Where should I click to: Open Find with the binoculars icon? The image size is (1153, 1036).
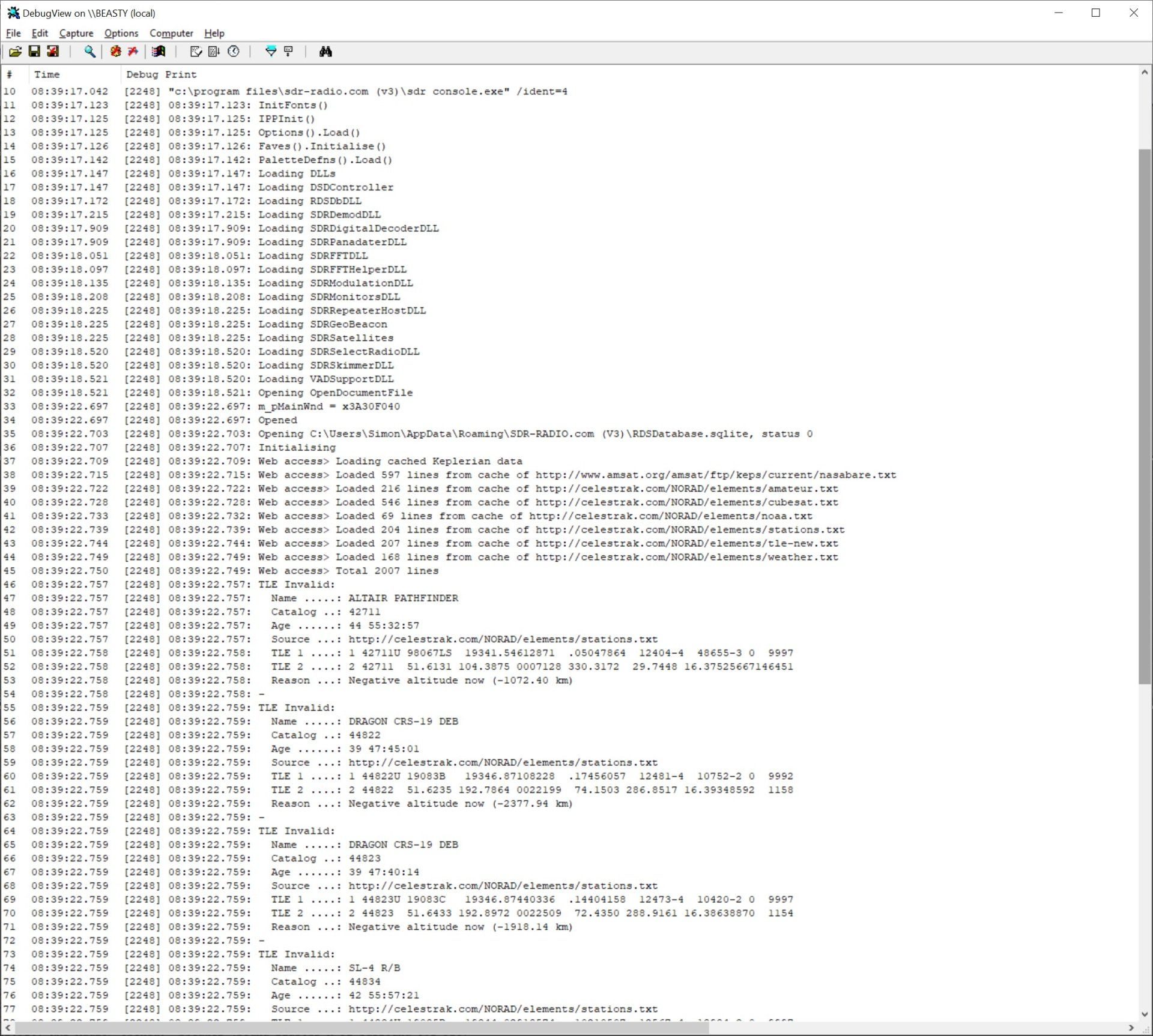click(325, 52)
